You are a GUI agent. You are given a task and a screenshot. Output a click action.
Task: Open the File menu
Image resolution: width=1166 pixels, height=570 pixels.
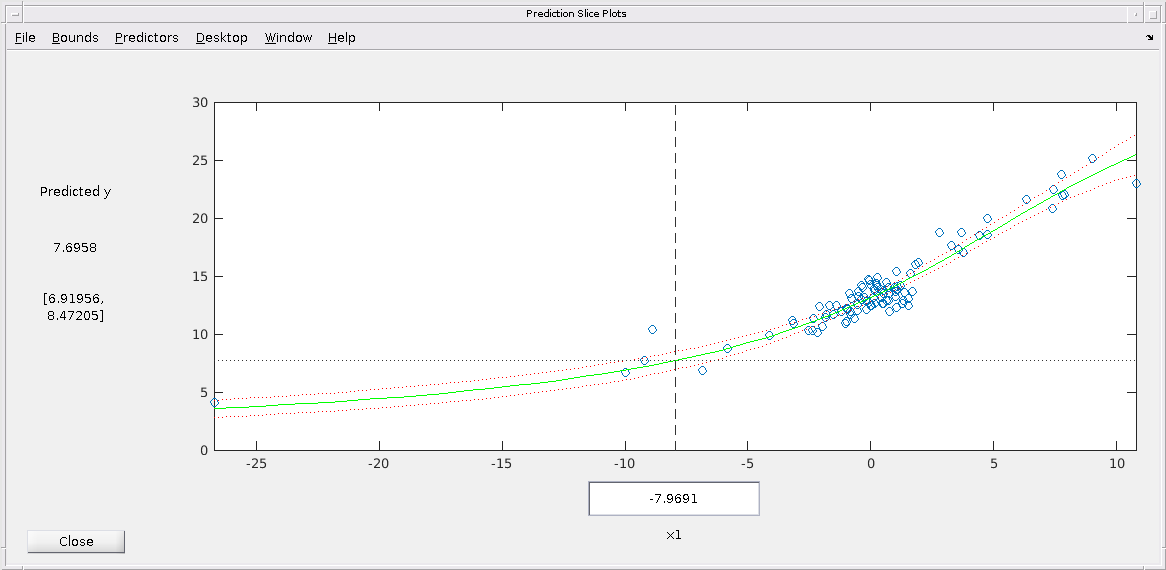point(25,37)
